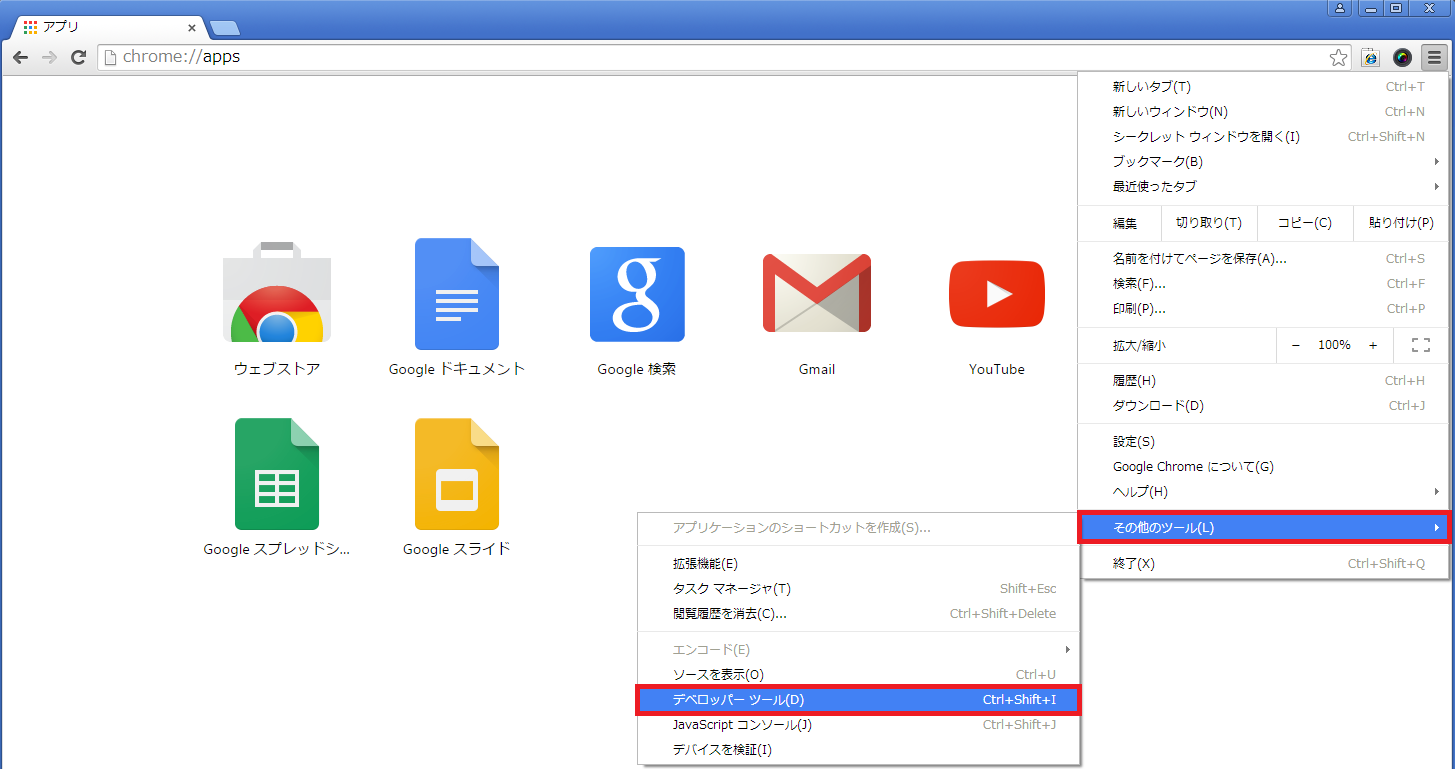The width and height of the screenshot is (1455, 769).
Task: Increase zoom with the plus button
Action: pos(1373,345)
